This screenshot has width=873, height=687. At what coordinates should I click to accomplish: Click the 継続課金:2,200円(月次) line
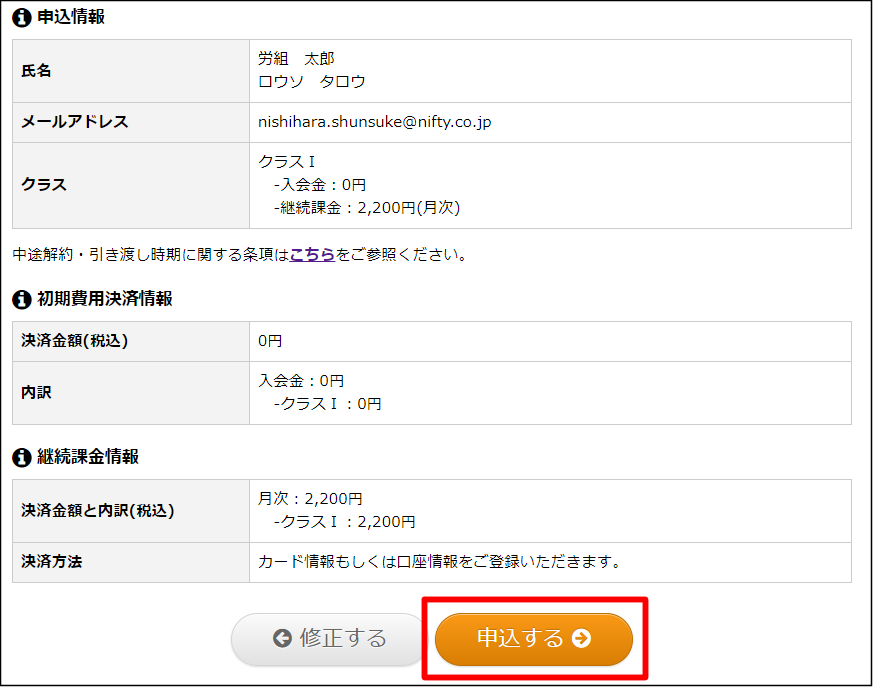[366, 208]
